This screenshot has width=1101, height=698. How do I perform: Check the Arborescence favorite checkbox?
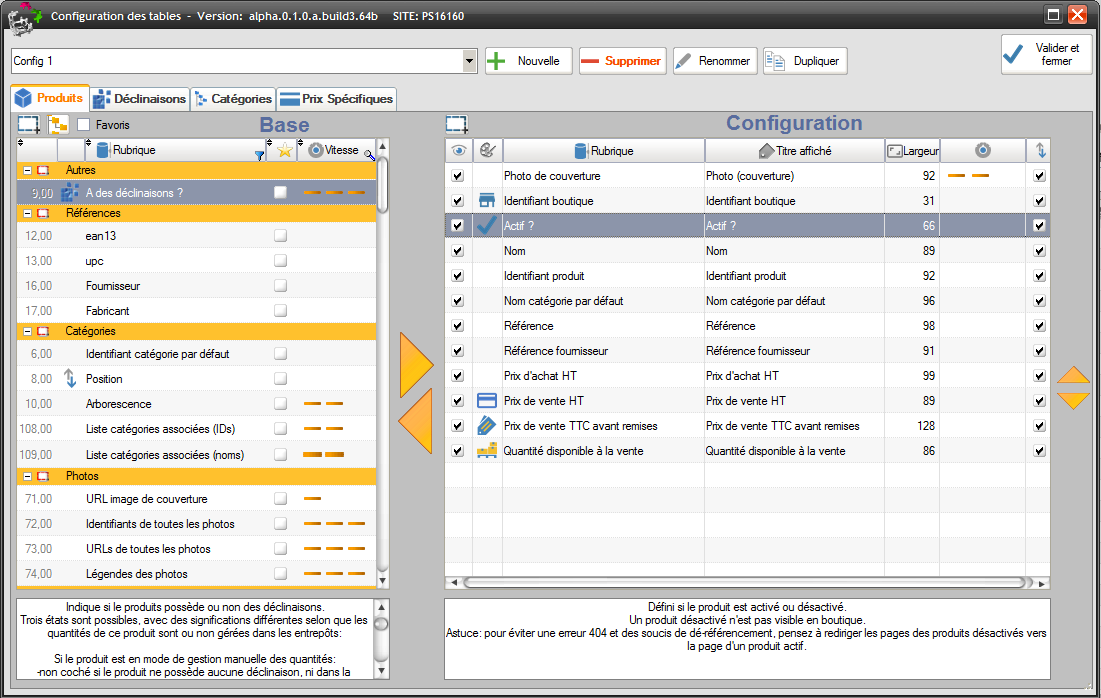pos(280,404)
